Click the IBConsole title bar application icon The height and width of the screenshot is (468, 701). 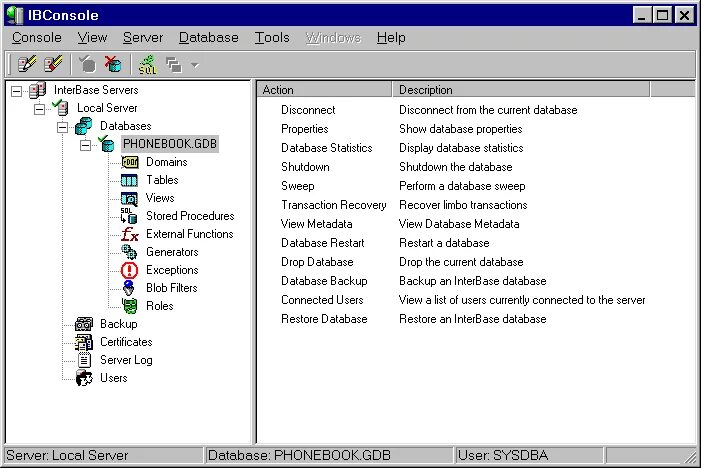[x=15, y=15]
